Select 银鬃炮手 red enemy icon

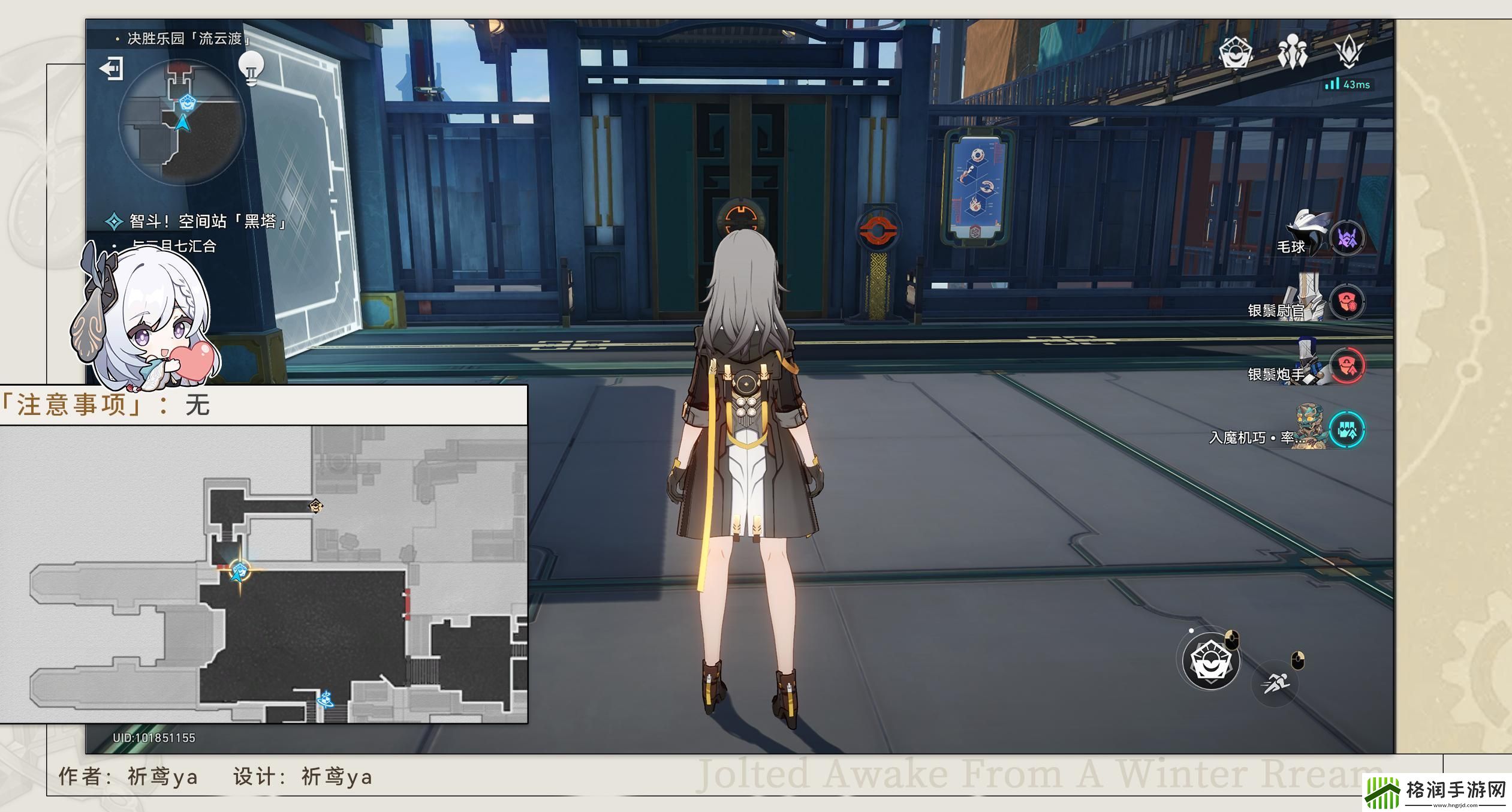tap(1347, 365)
